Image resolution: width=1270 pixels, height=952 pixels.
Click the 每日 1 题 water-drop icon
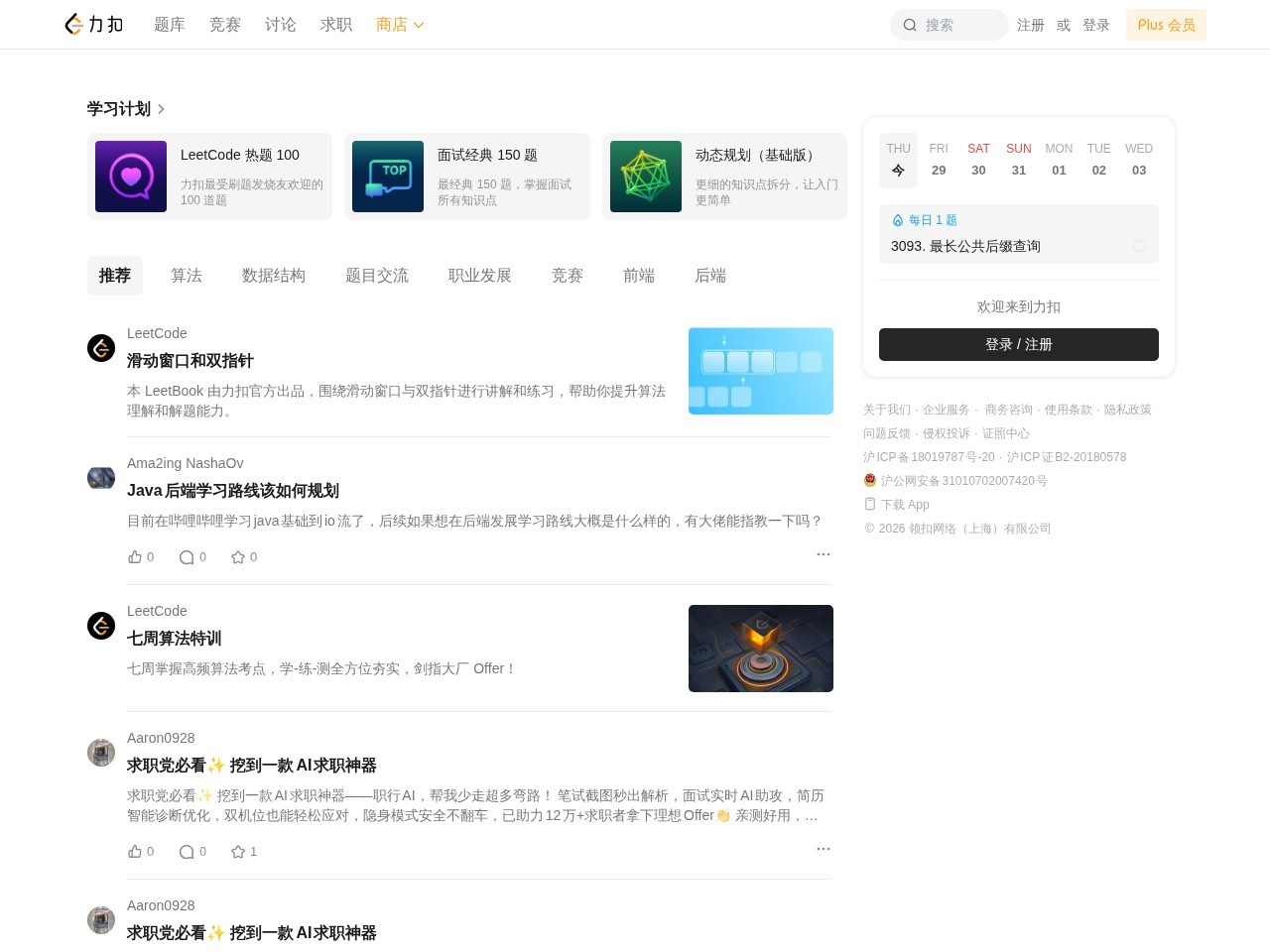tap(898, 220)
